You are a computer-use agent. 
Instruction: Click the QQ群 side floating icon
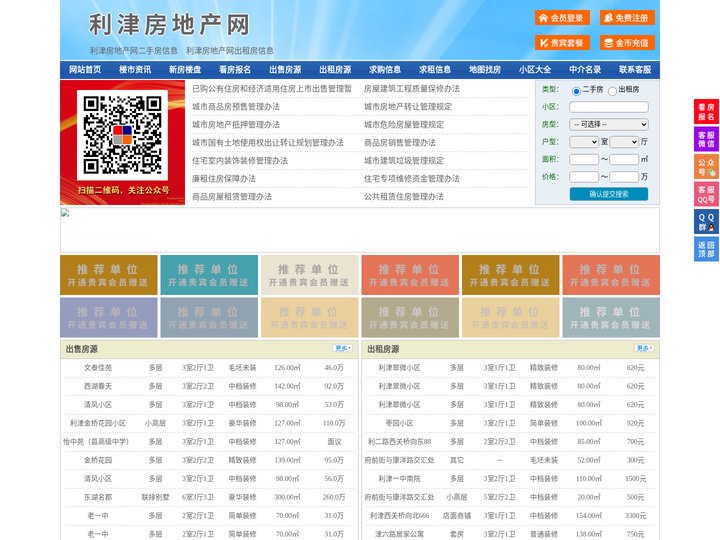(706, 222)
